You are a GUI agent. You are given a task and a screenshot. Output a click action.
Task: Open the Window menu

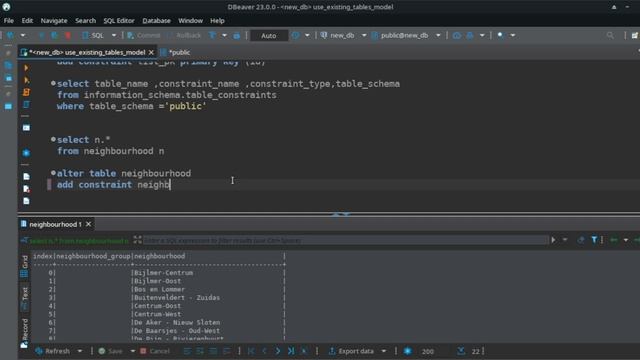click(x=190, y=20)
